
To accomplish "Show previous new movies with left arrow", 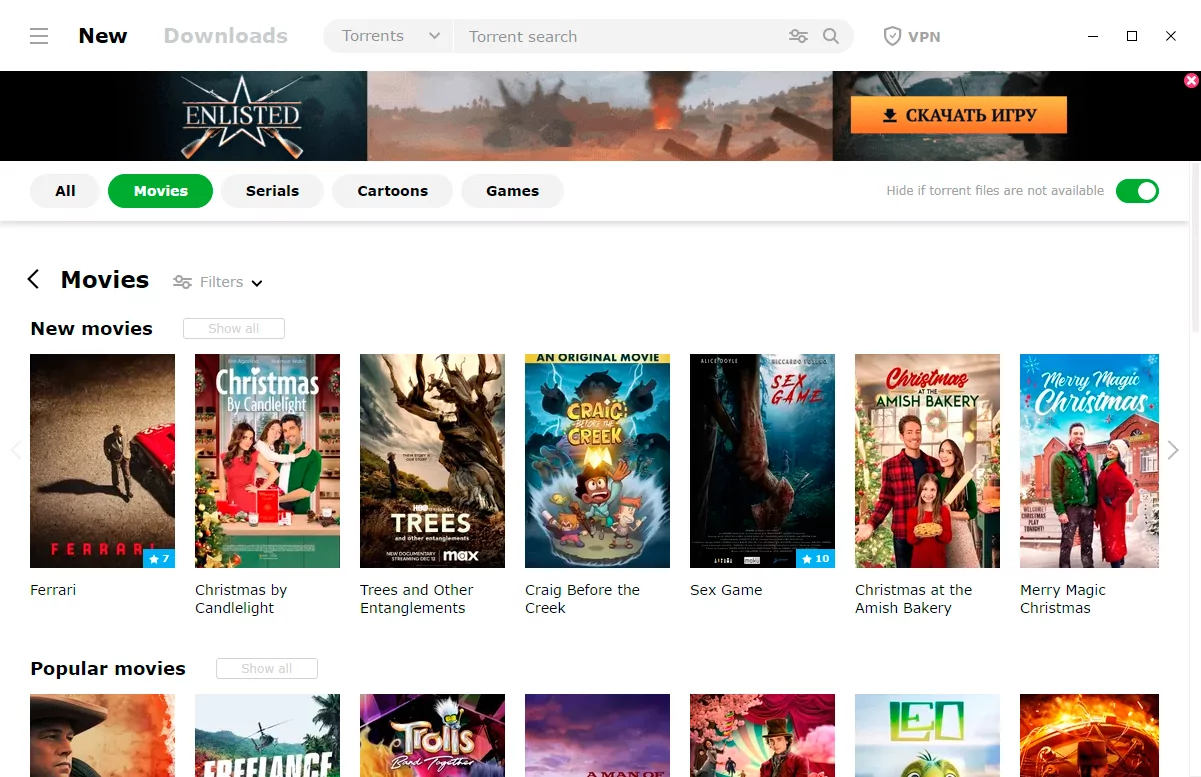I will pos(15,451).
